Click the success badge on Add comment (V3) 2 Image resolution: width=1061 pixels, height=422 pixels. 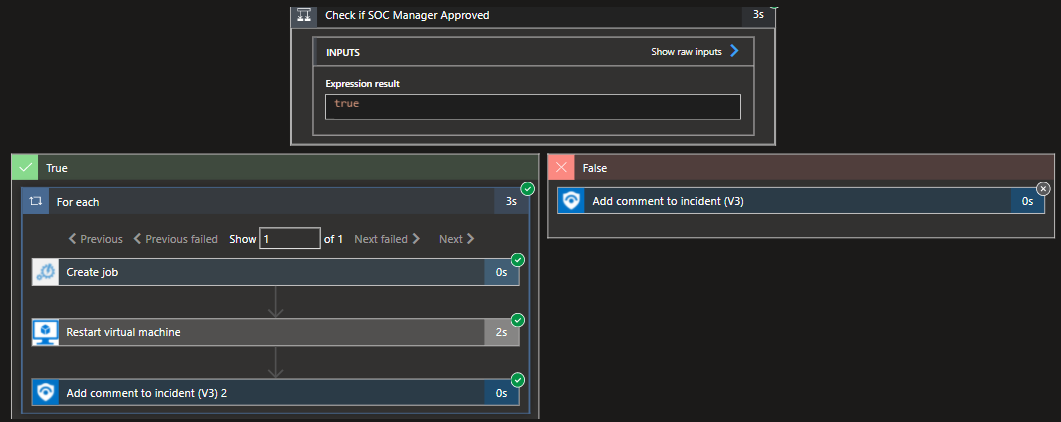[x=518, y=380]
